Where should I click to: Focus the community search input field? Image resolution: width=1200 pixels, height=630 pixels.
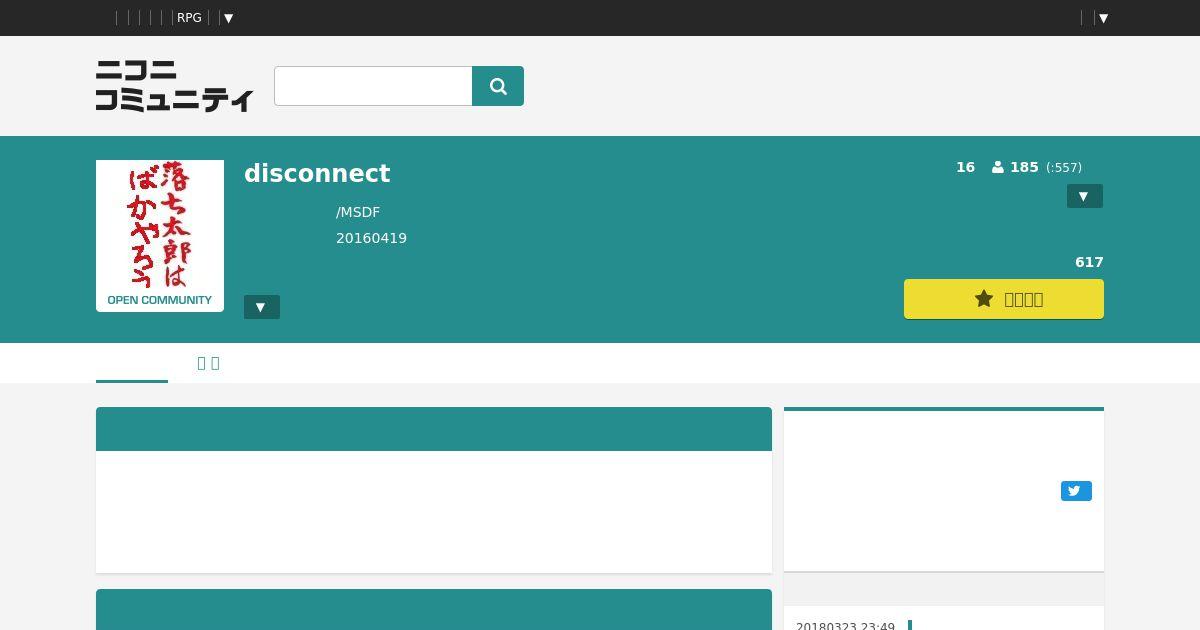(373, 86)
